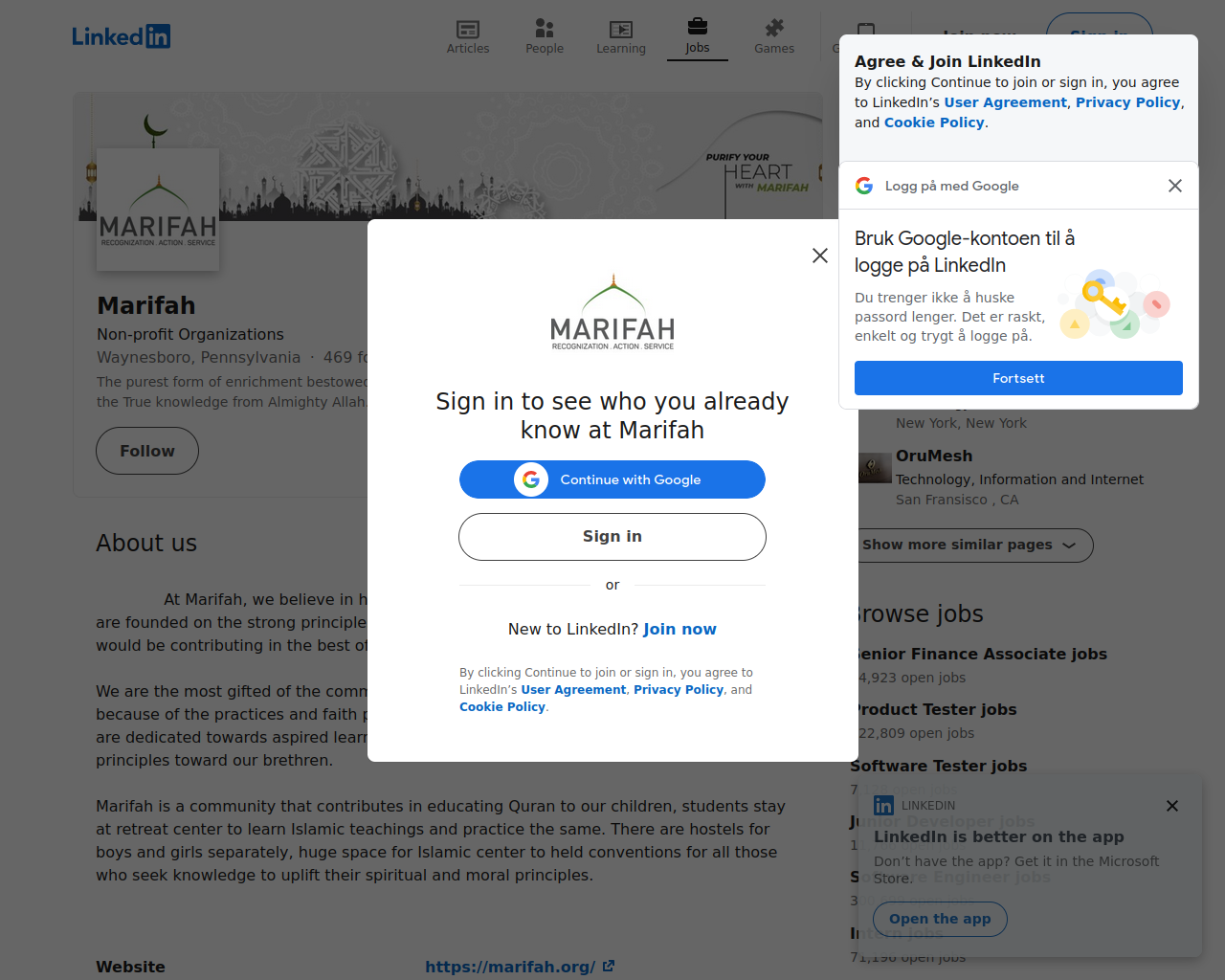Click the Join now link
Image resolution: width=1225 pixels, height=980 pixels.
679,629
